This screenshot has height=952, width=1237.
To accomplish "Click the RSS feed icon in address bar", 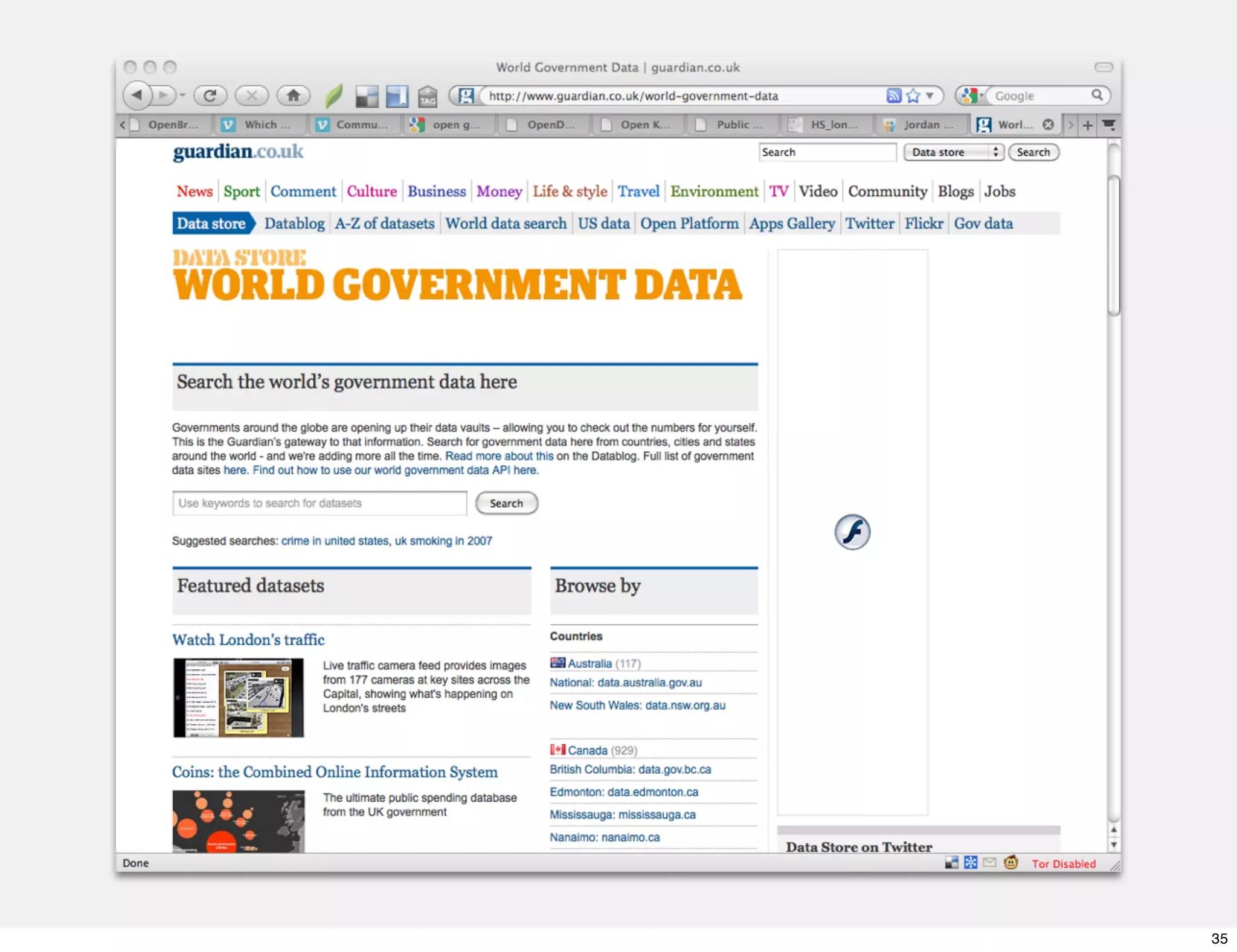I will pos(893,95).
